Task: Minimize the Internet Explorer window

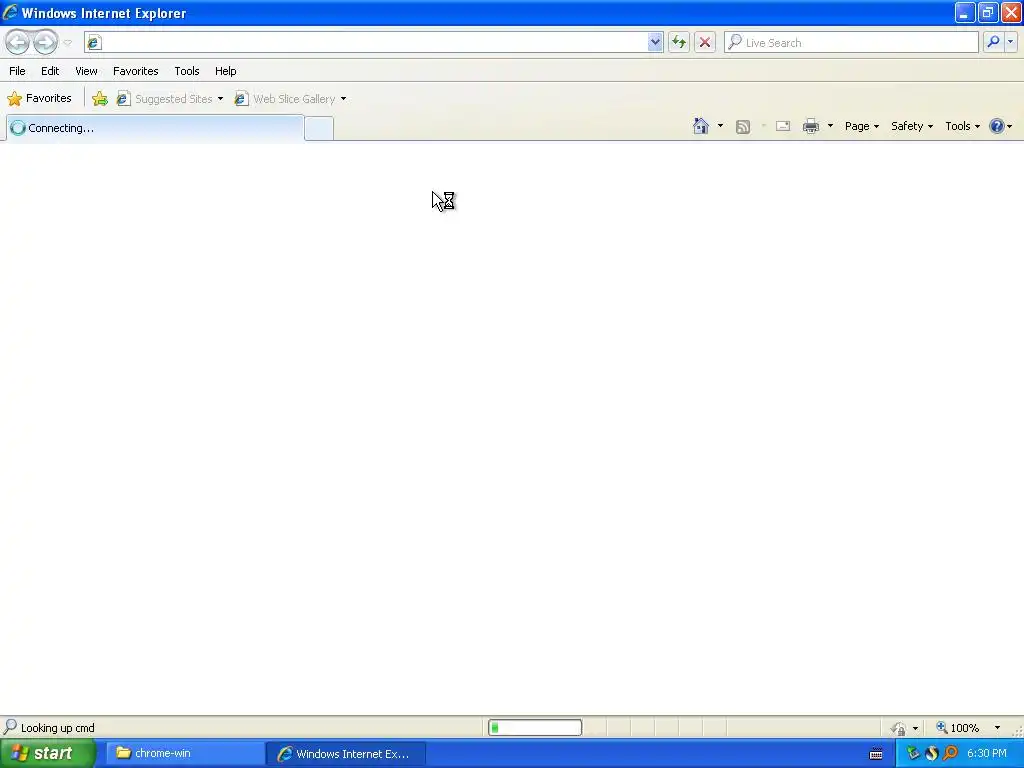Action: [965, 12]
